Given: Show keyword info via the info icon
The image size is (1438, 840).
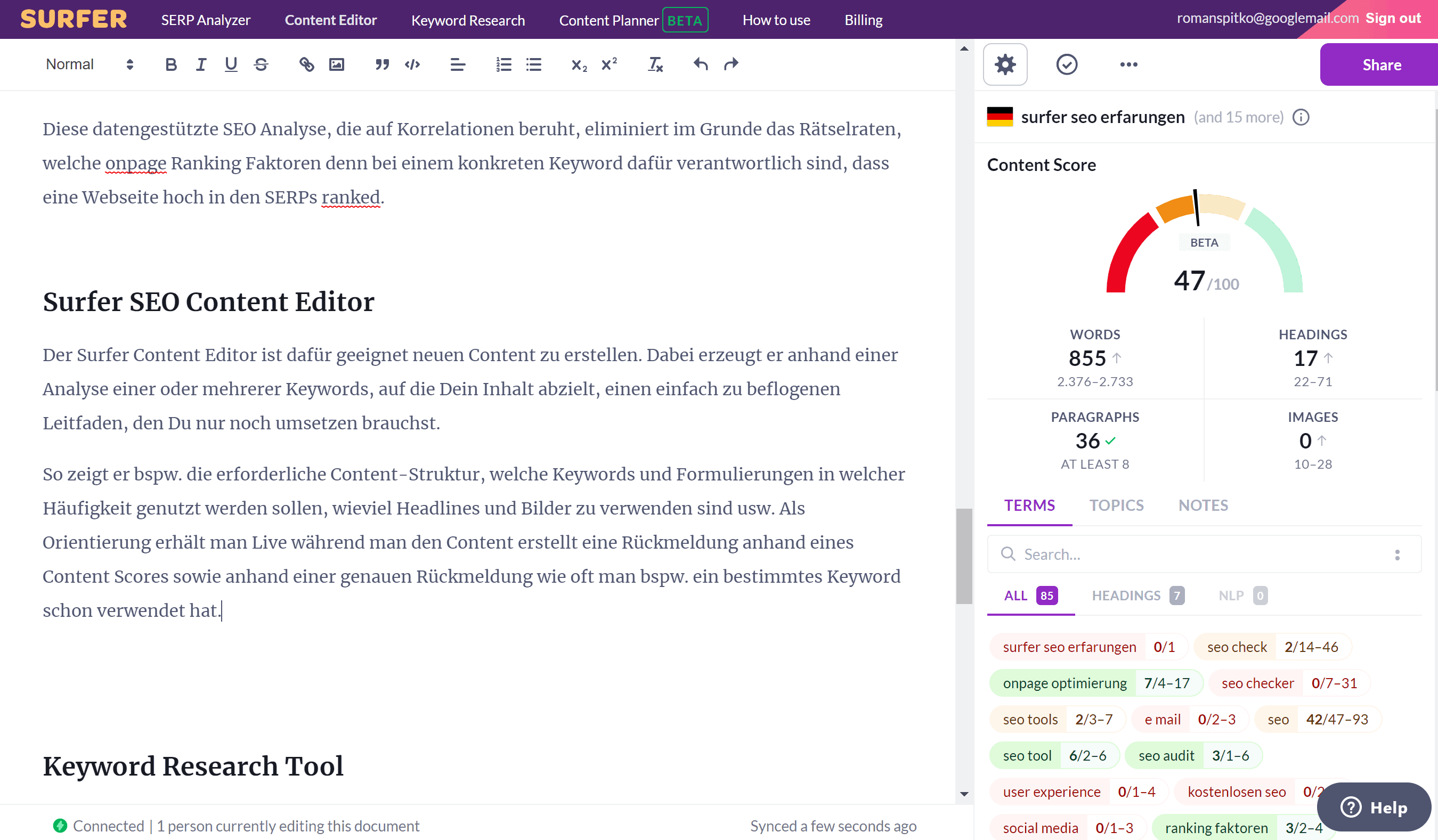Looking at the screenshot, I should (x=1301, y=117).
